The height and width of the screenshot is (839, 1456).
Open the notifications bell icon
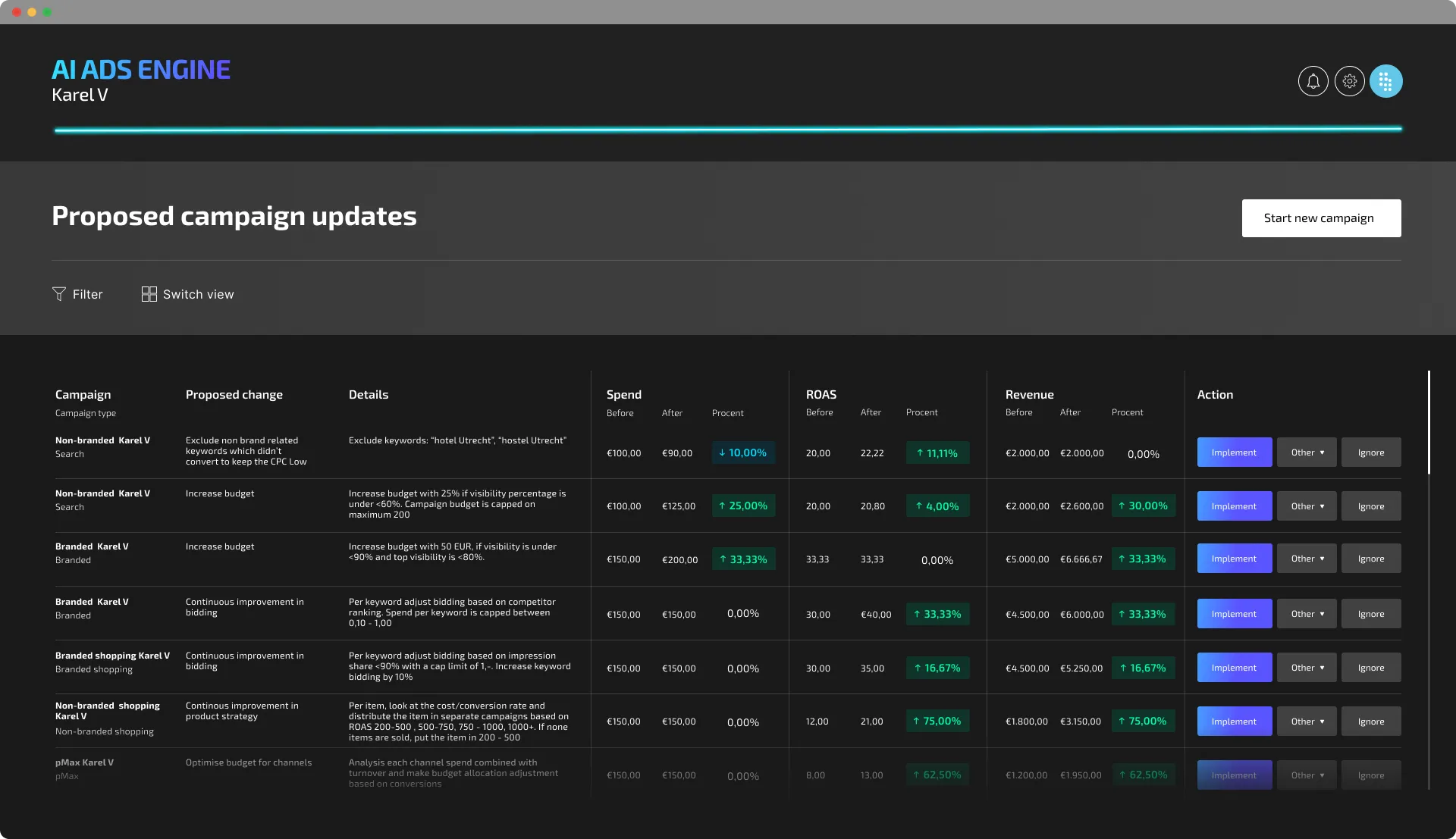[1313, 81]
